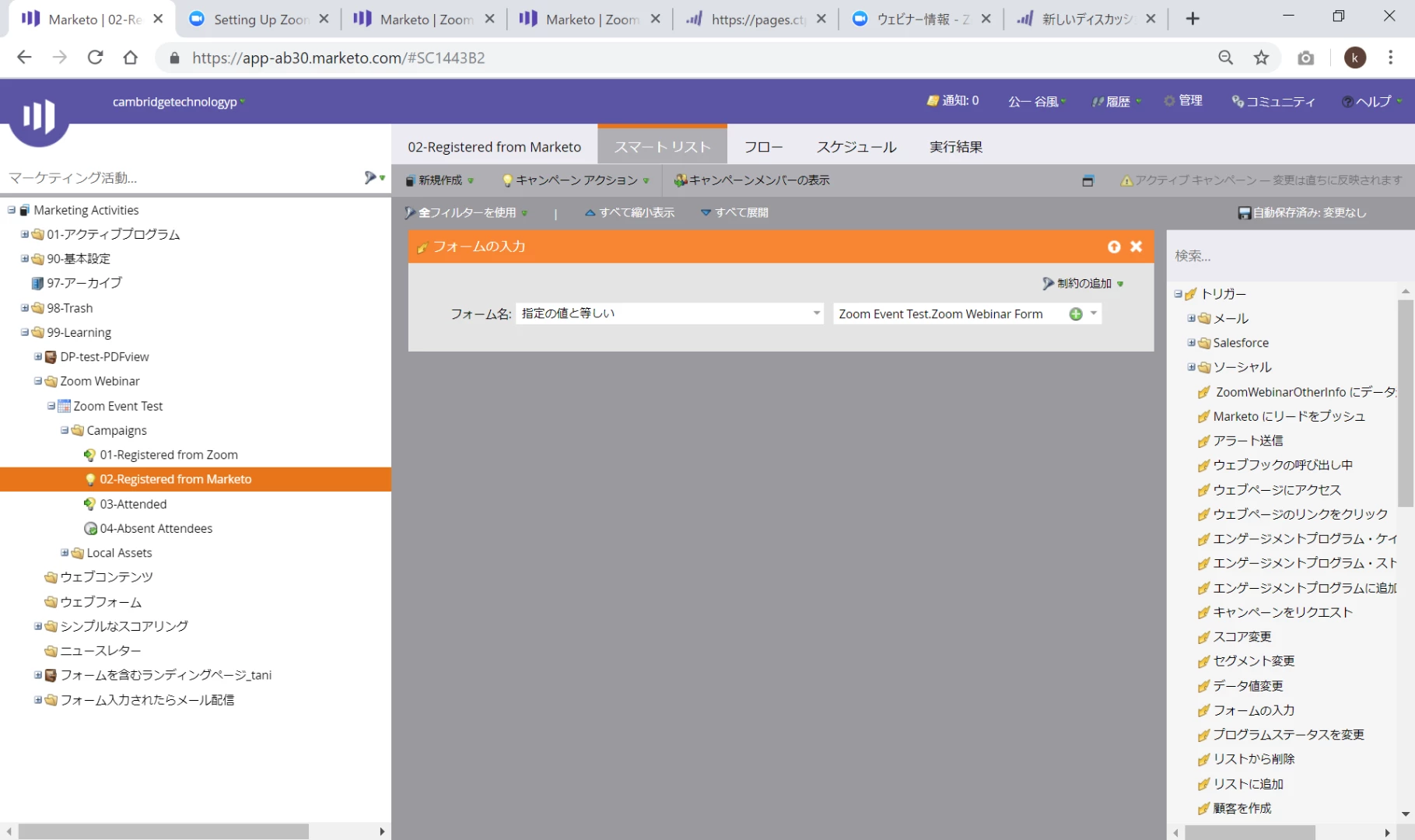The image size is (1415, 840).
Task: Click the マーケティング活動 search field
Action: (x=183, y=178)
